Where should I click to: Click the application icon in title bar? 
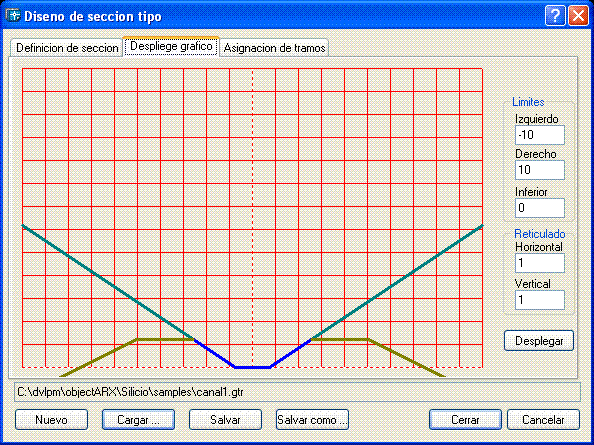13,16
